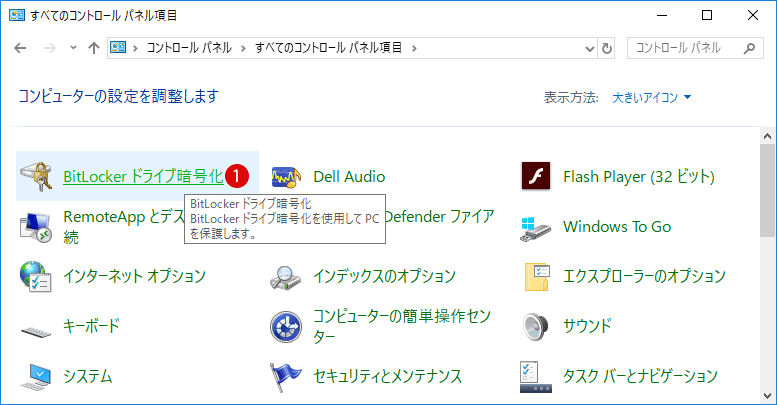
Task: Expand the chevron before コントロール パネル breadcrumb
Action: point(135,48)
